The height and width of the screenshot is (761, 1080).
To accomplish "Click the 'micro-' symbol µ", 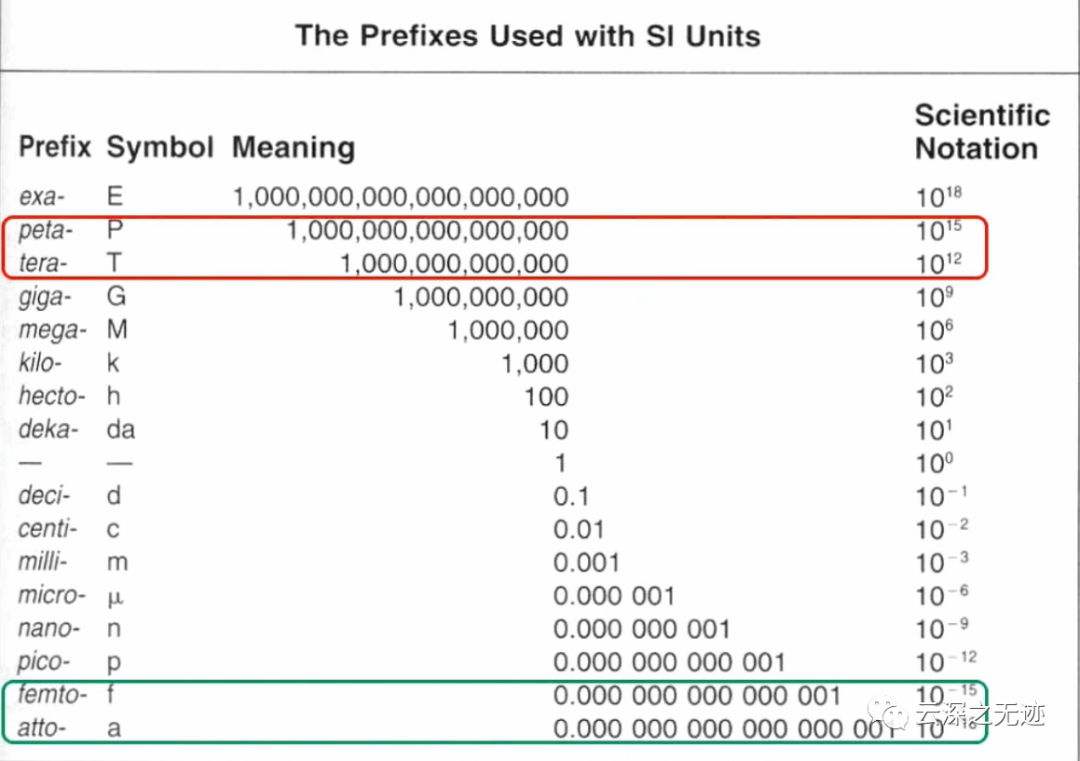I will click(115, 596).
